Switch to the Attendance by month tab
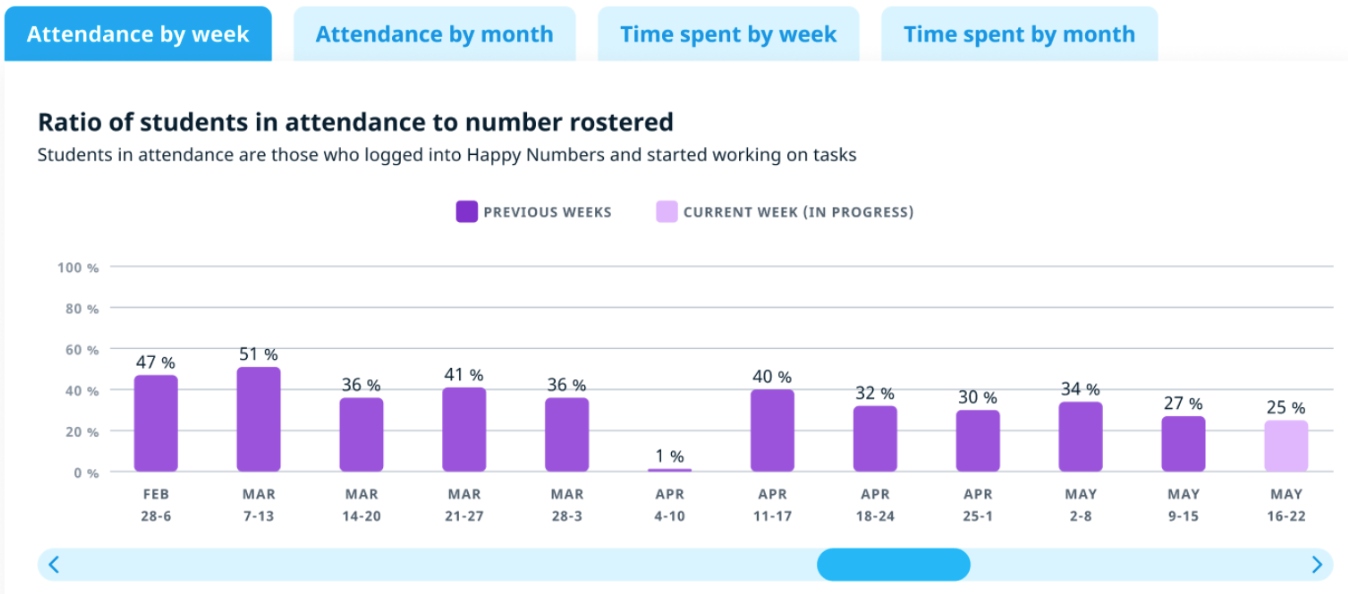Image resolution: width=1348 pixels, height=594 pixels. (434, 34)
